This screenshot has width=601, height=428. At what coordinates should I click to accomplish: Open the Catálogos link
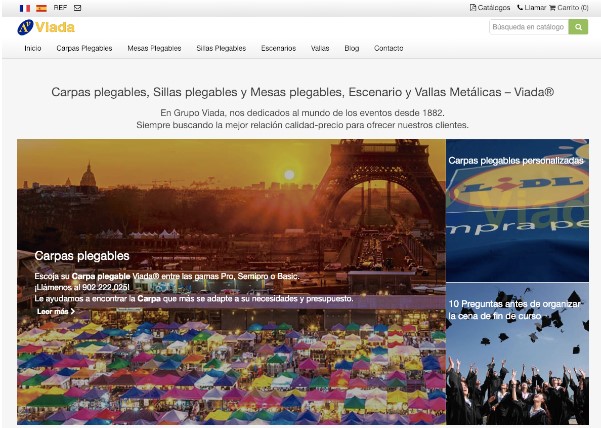490,7
